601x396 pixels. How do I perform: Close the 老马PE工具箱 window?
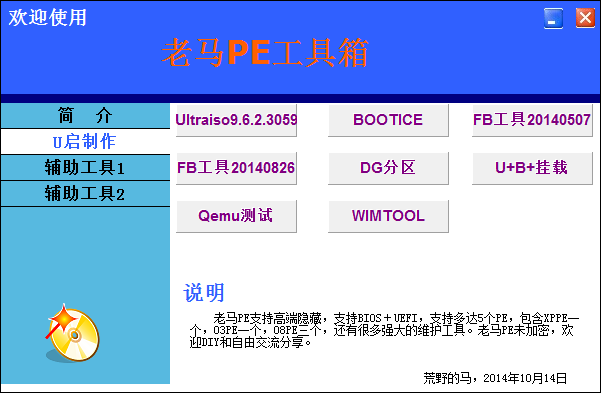[585, 18]
